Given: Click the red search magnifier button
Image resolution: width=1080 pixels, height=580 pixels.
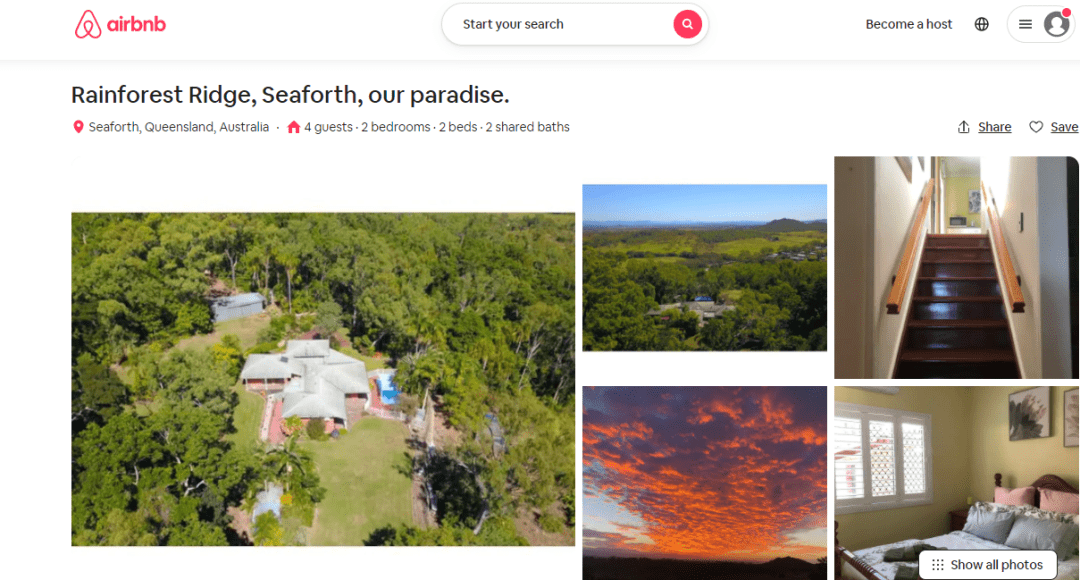Looking at the screenshot, I should [687, 24].
